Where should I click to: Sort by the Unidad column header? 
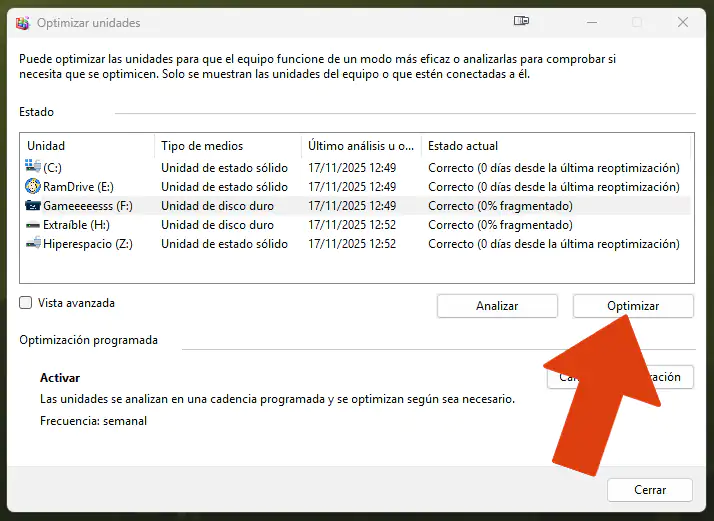tap(87, 146)
